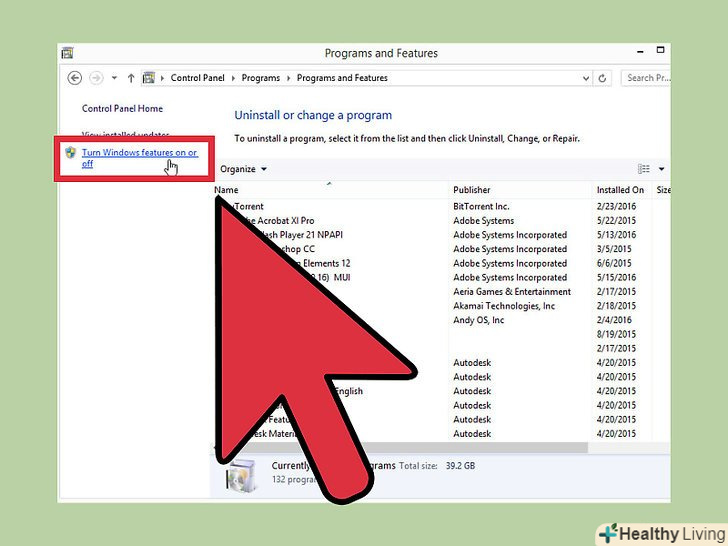Expand address bar history dropdown
Screen dimensions: 728x546
[x=586, y=78]
